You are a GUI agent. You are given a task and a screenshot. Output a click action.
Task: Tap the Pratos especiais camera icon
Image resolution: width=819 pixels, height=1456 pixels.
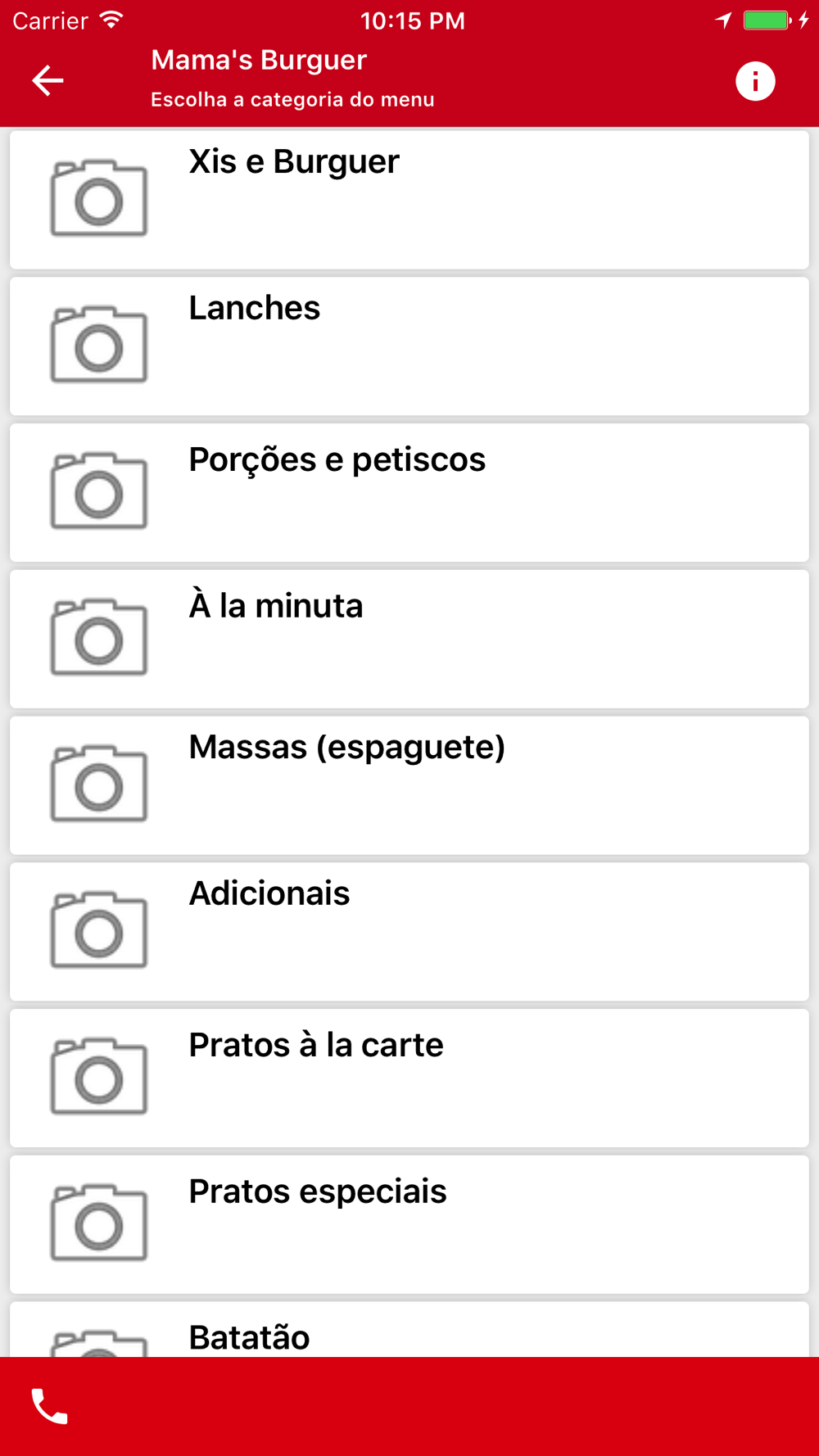pos(99,1223)
